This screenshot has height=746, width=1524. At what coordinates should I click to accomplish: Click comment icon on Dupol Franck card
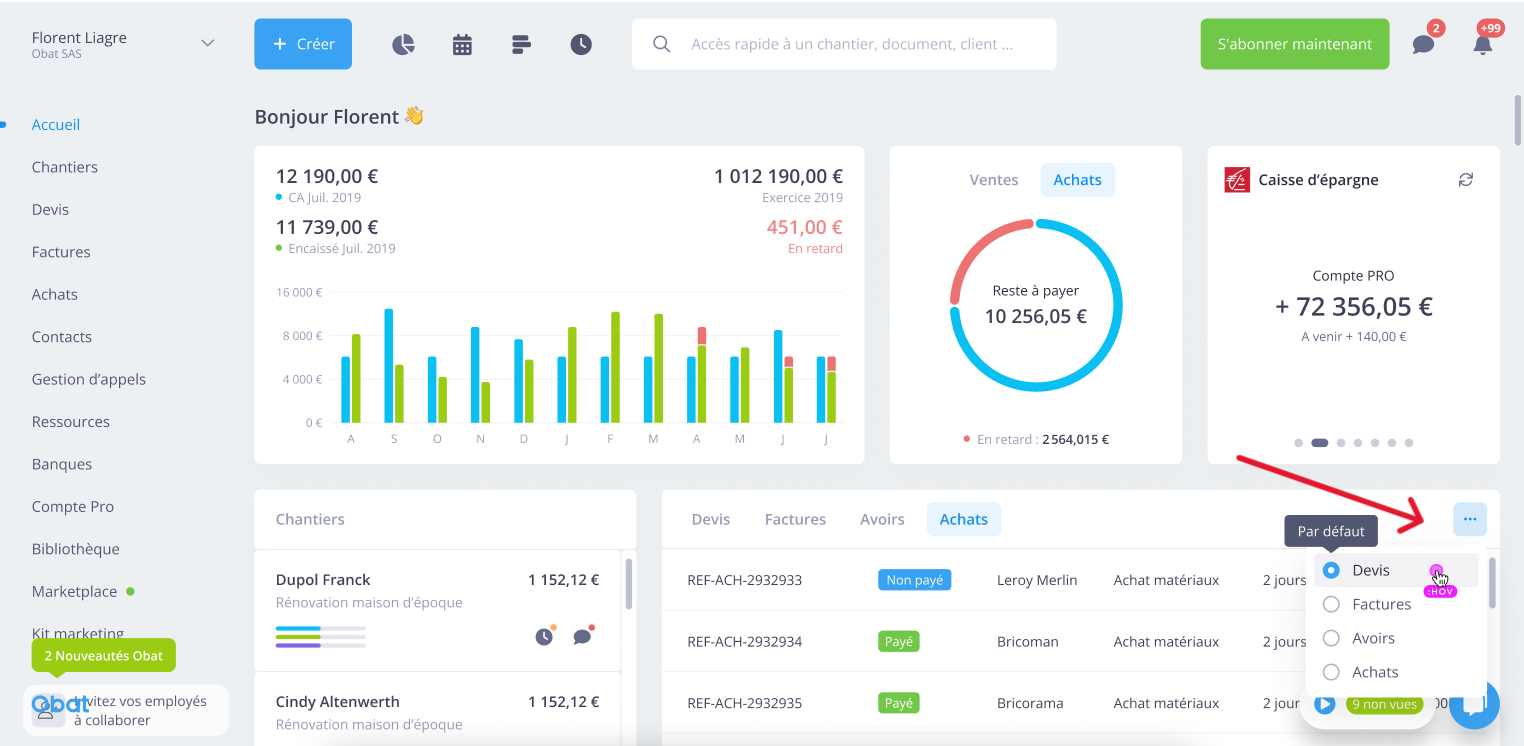582,636
